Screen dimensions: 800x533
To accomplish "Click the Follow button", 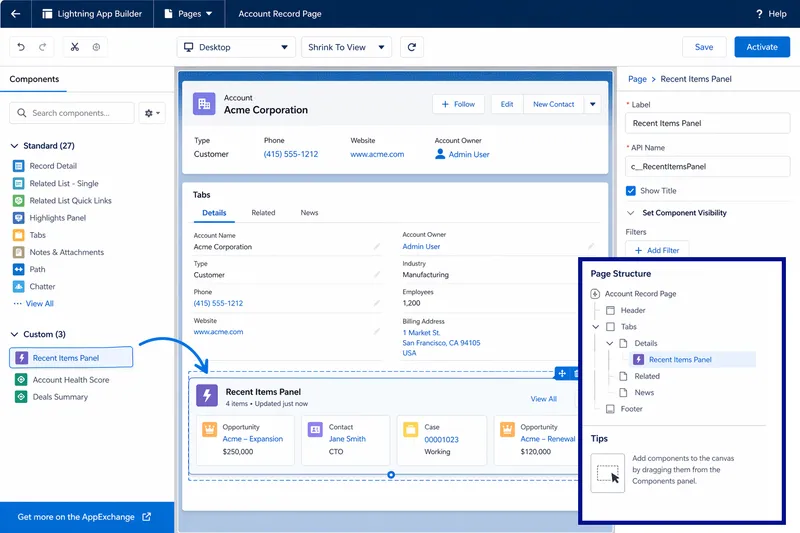I will tap(458, 104).
